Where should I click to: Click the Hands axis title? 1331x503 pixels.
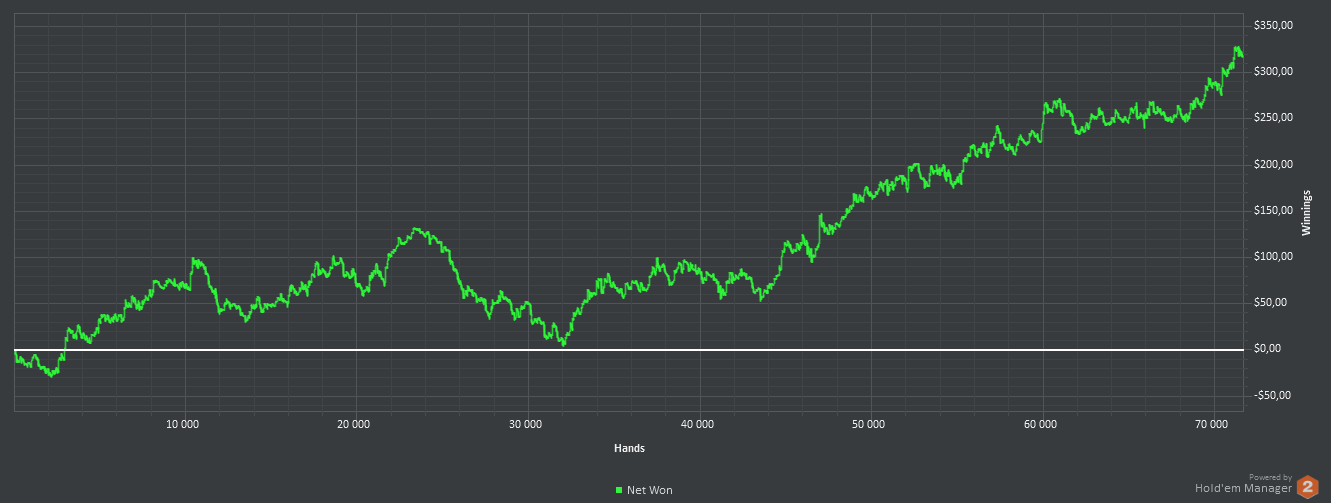(x=629, y=448)
